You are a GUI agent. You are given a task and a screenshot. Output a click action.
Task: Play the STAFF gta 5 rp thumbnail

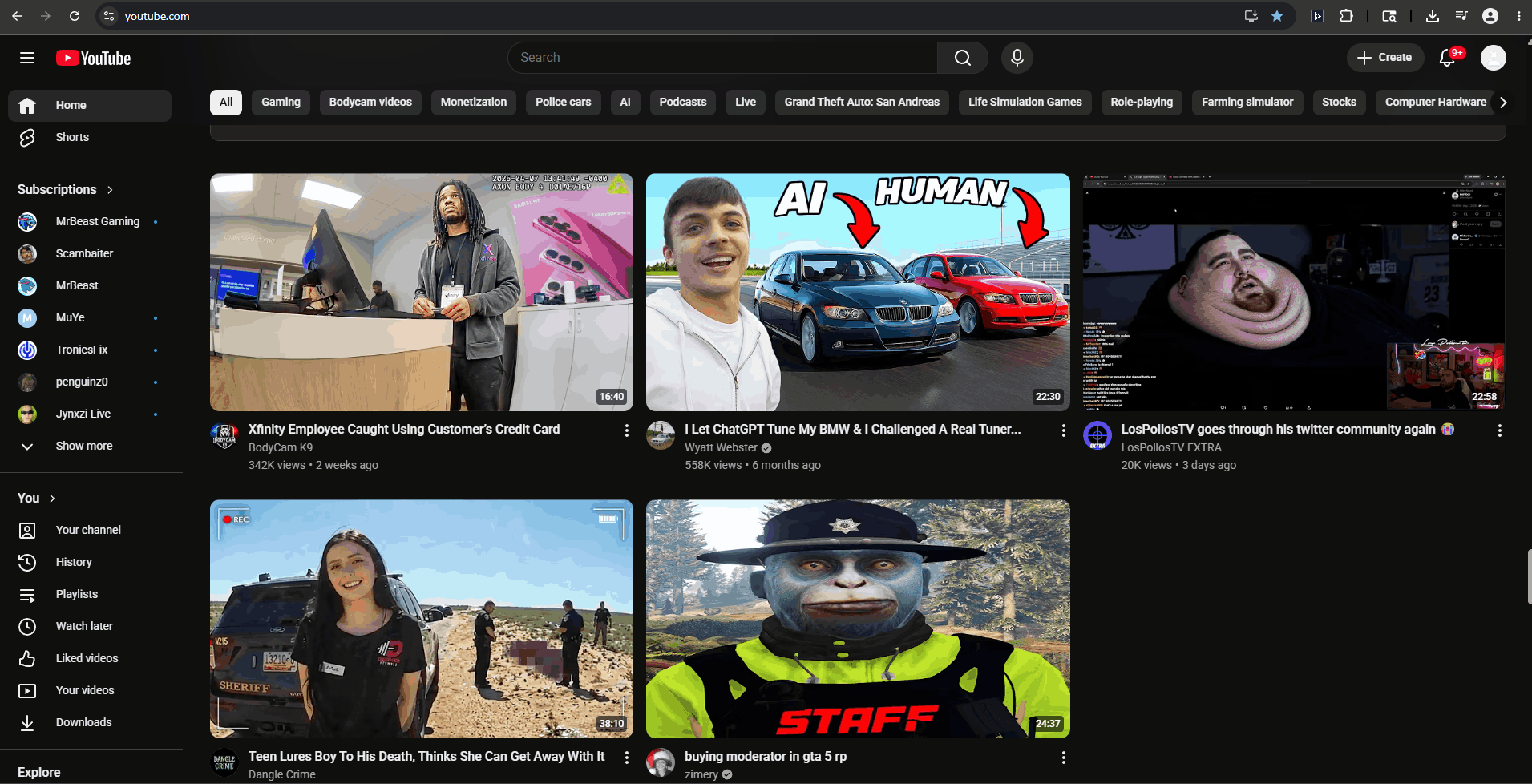coord(858,619)
